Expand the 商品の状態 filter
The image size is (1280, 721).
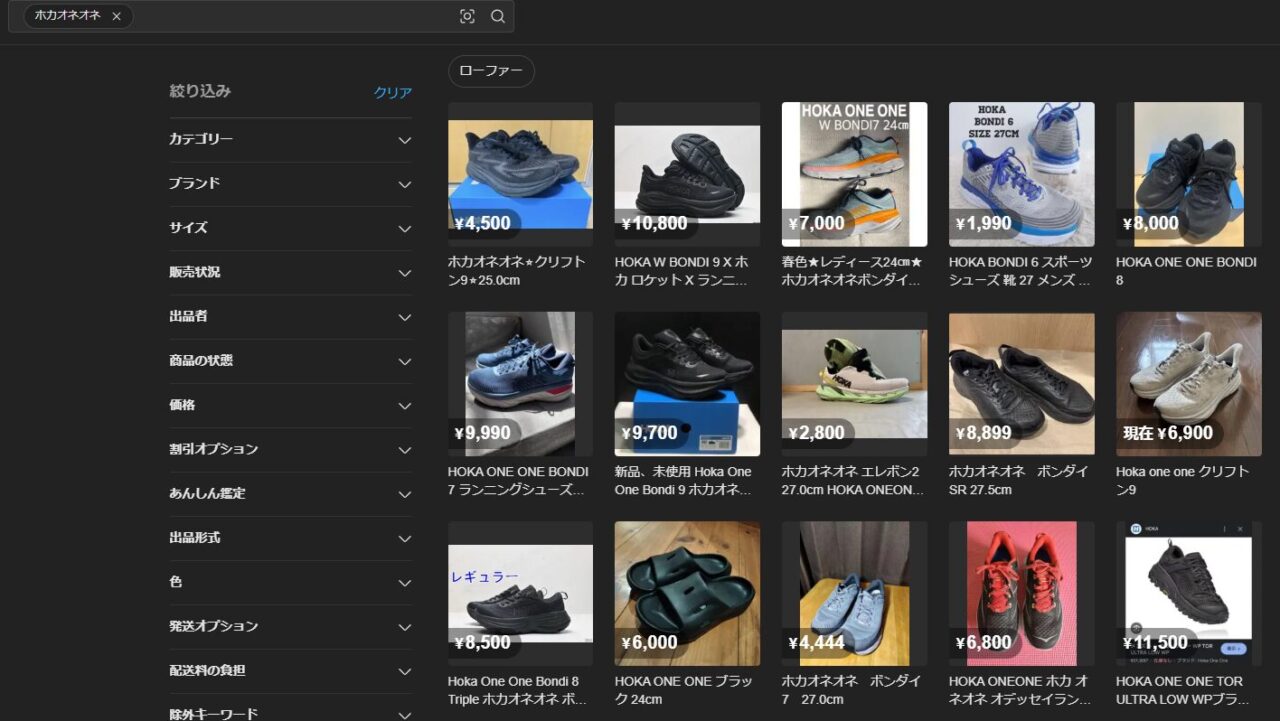290,361
